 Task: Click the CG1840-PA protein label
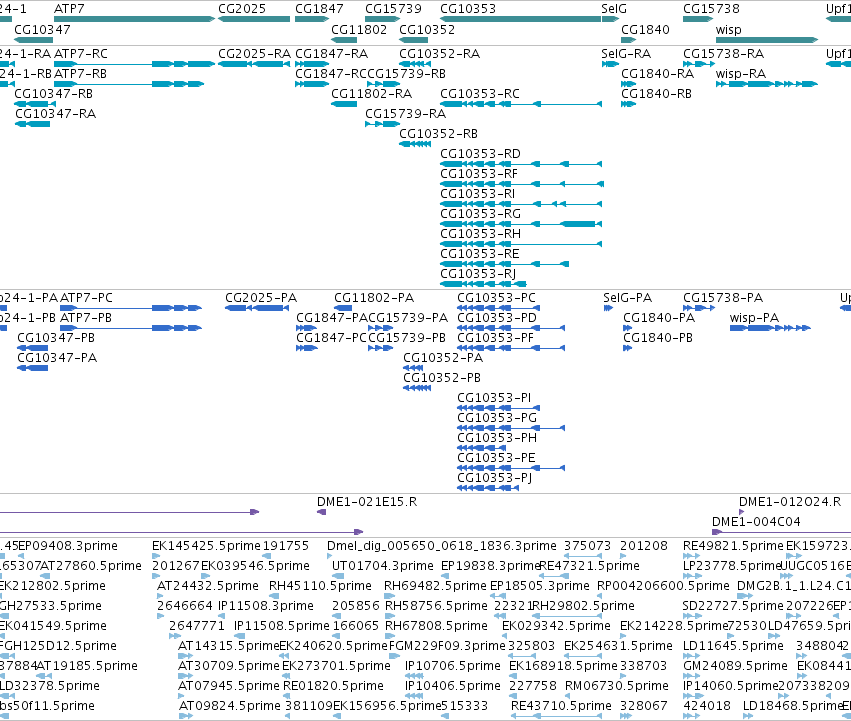659,318
